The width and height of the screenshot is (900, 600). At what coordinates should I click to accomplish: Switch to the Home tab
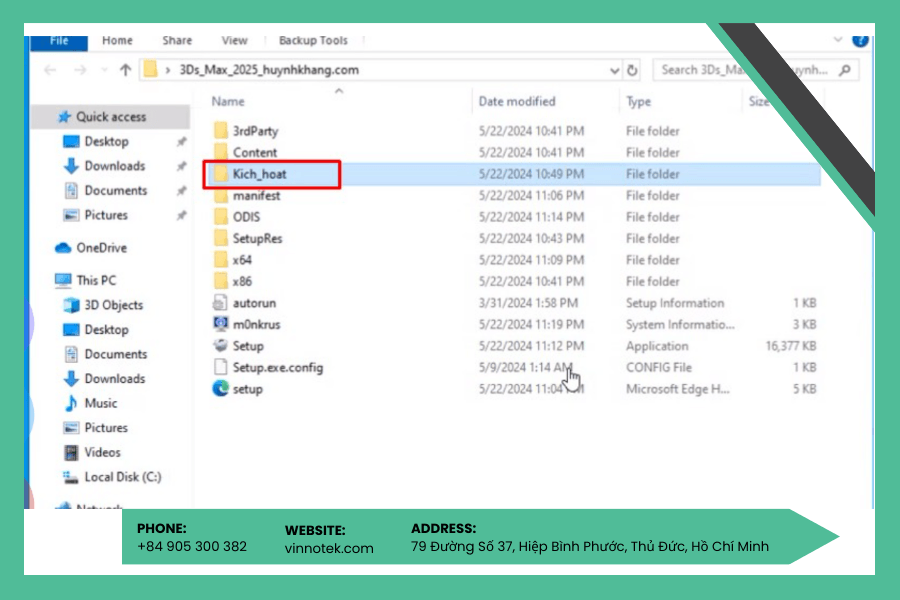pos(117,41)
